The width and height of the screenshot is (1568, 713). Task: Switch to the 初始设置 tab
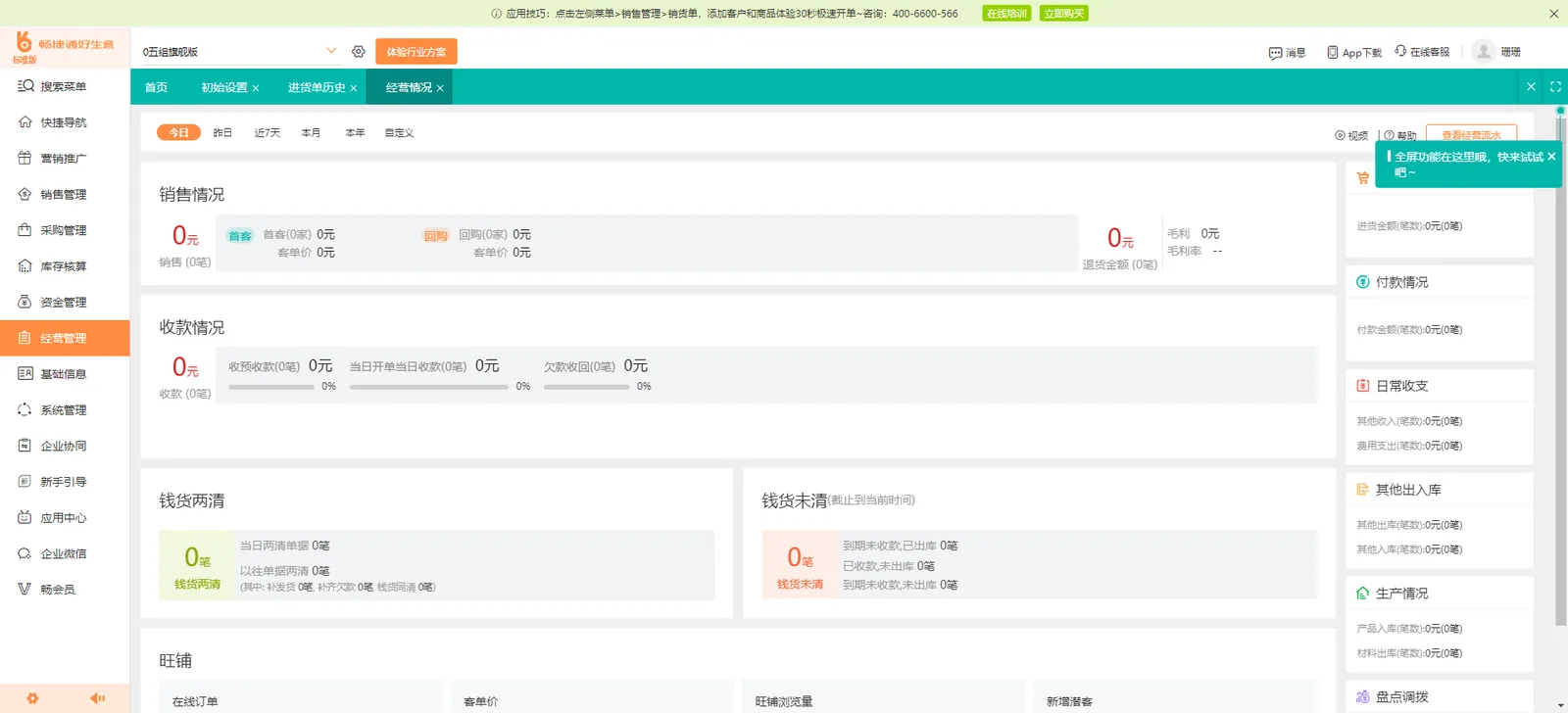224,87
